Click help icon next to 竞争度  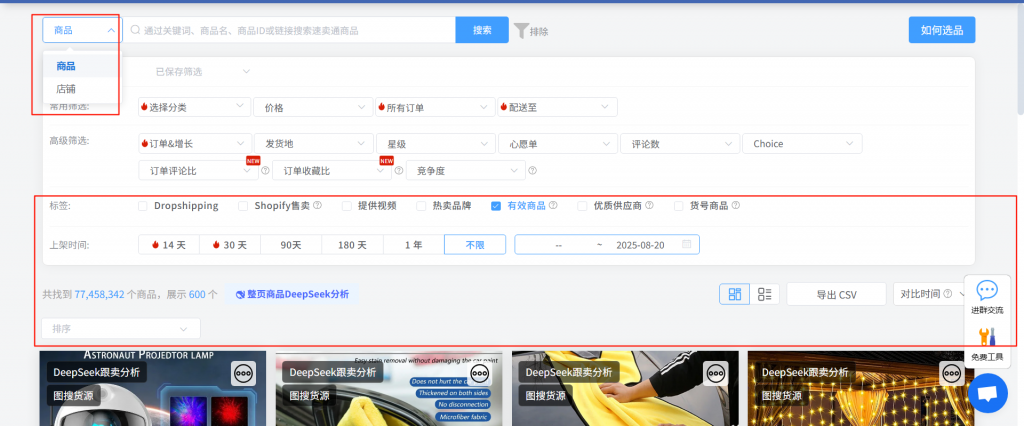tap(532, 171)
